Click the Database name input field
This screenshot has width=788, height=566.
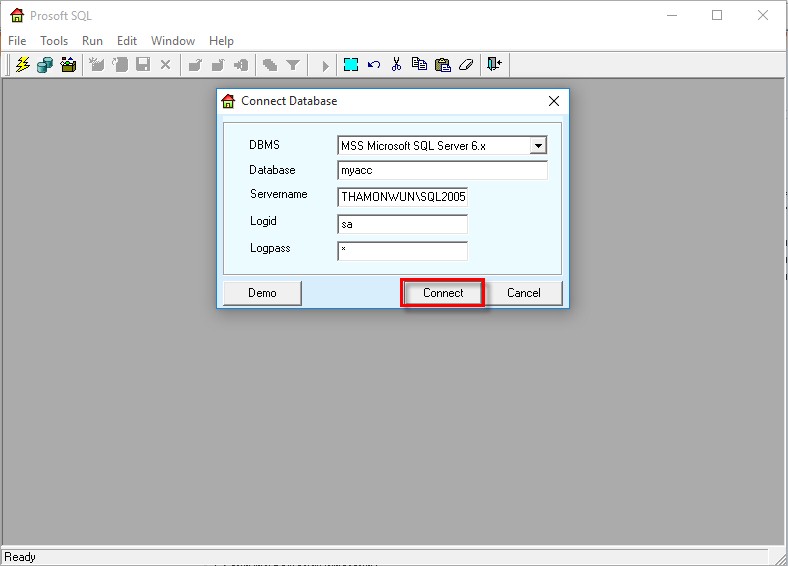point(442,171)
